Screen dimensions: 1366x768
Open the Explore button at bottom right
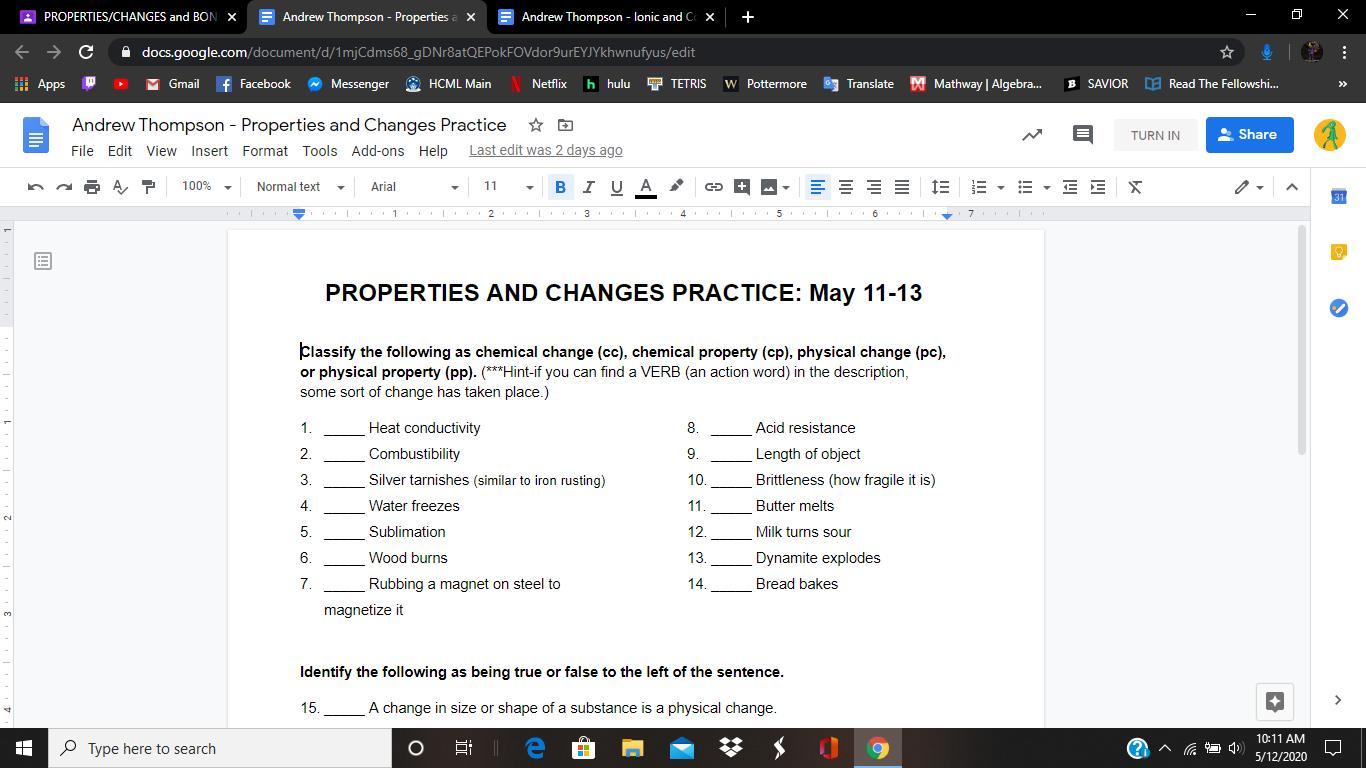click(1274, 701)
